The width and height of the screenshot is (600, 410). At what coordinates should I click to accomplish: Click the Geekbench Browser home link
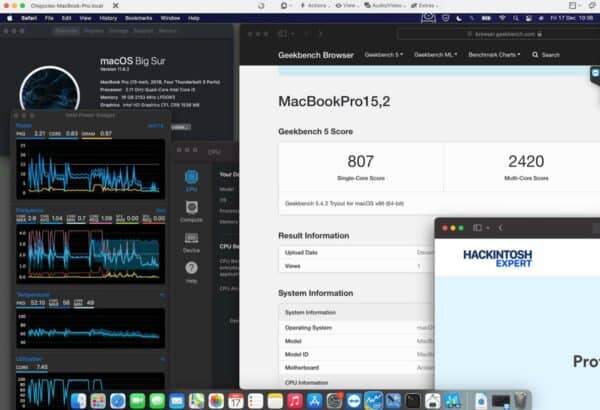(x=316, y=55)
